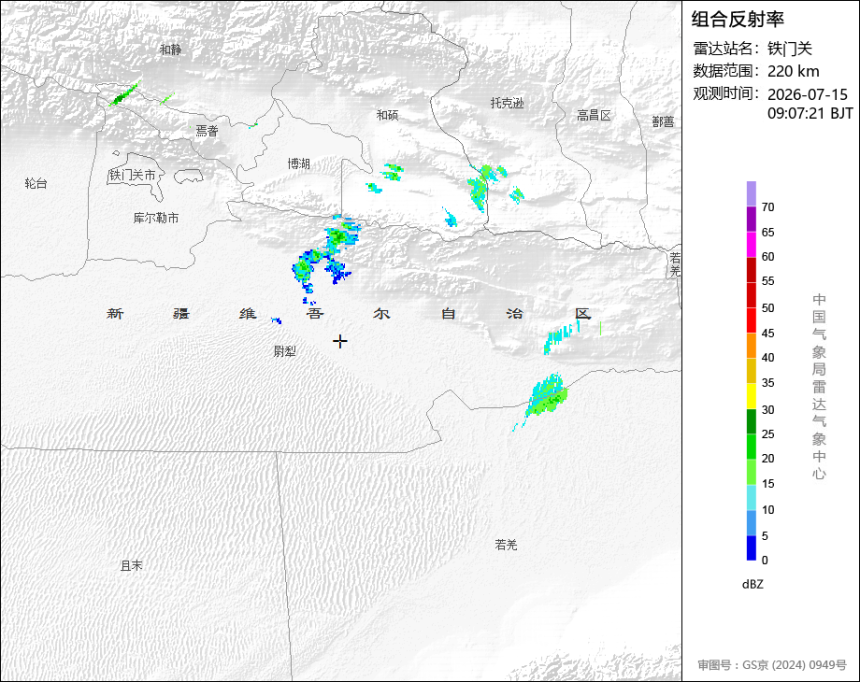The height and width of the screenshot is (682, 860).
Task: Click the green echo cluster near 若羌 border
Action: click(546, 397)
